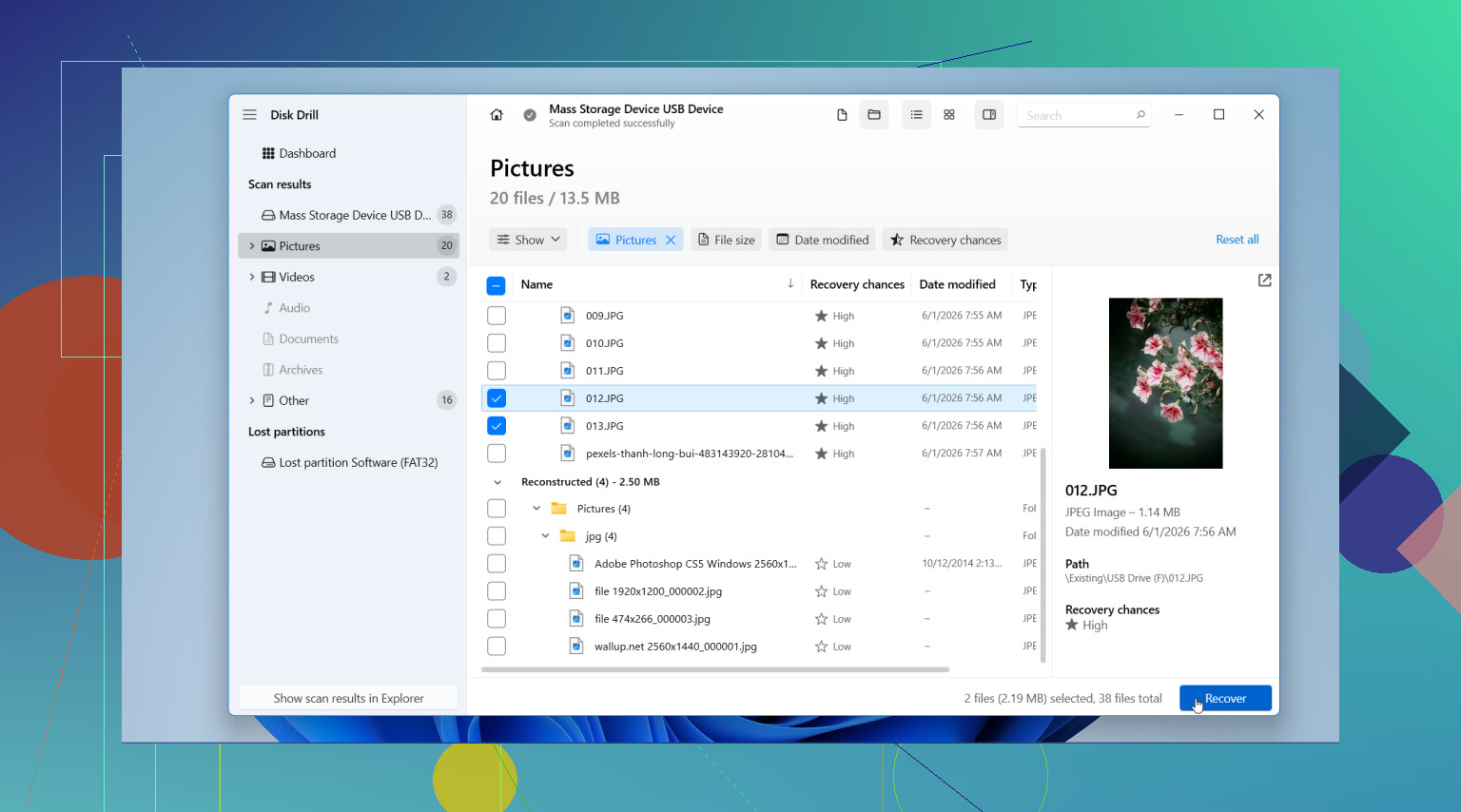Click the sort arrow in Name column

pyautogui.click(x=790, y=284)
